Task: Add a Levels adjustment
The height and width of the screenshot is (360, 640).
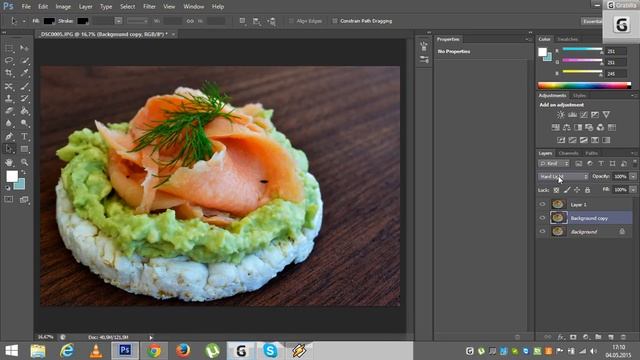Action: (572, 115)
